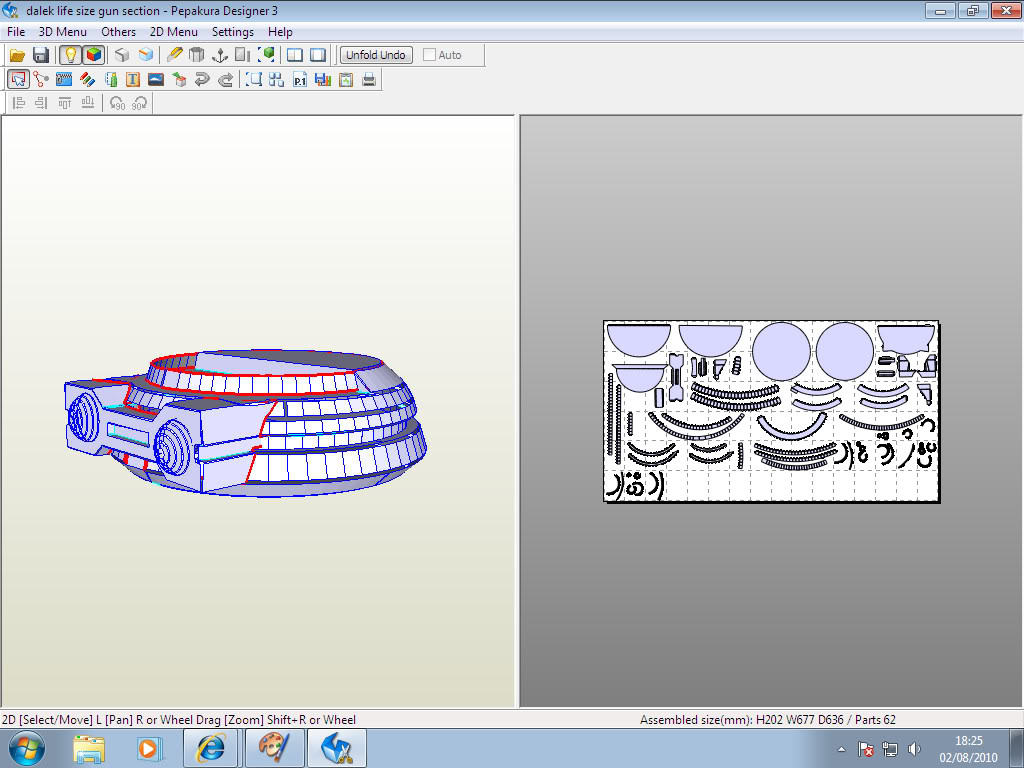Click the Assembled size status text
This screenshot has width=1024, height=768.
[x=767, y=720]
